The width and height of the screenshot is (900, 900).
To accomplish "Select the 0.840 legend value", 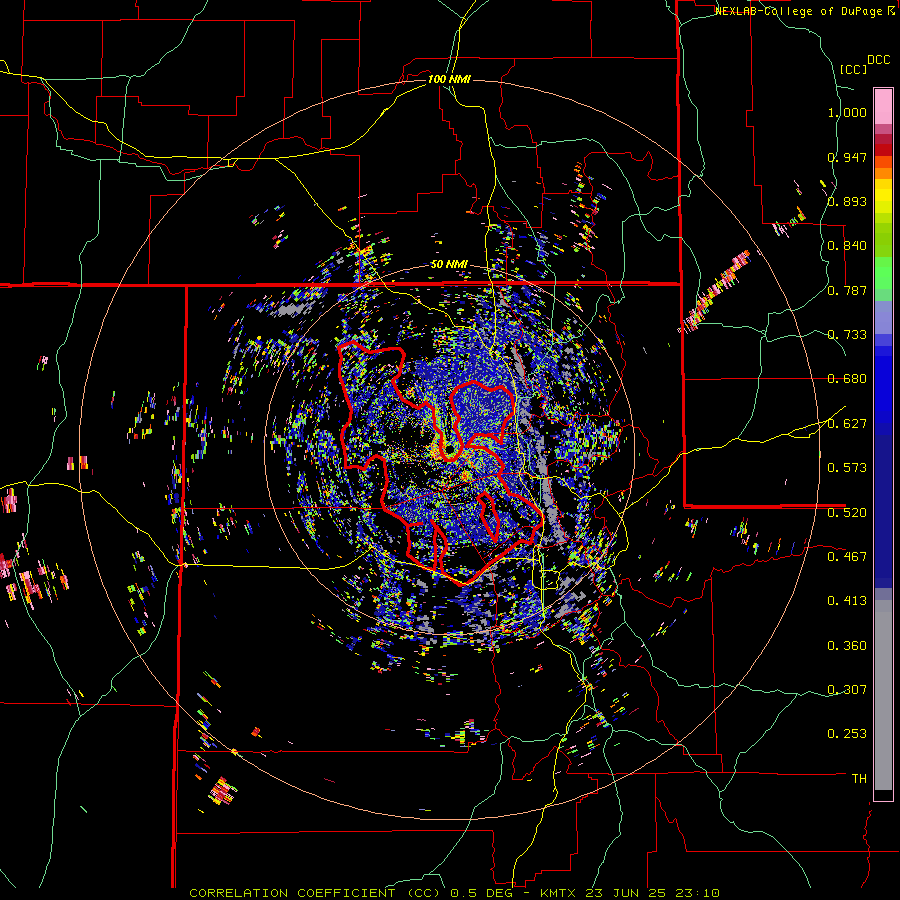I will tap(847, 246).
